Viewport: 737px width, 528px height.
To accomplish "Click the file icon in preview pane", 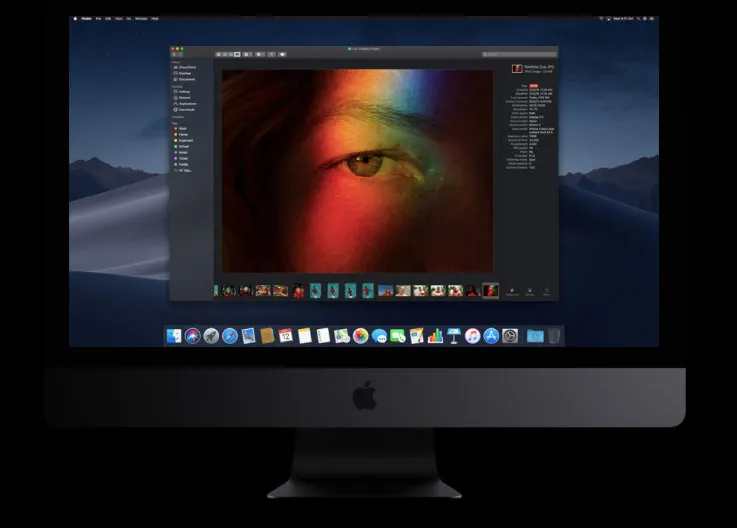I will (517, 69).
